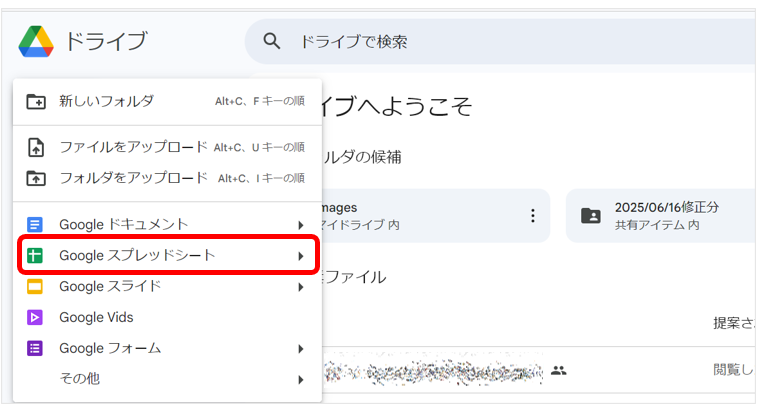Expand Google フォーム submenu arrow
Image resolution: width=760 pixels, height=410 pixels.
click(x=301, y=349)
